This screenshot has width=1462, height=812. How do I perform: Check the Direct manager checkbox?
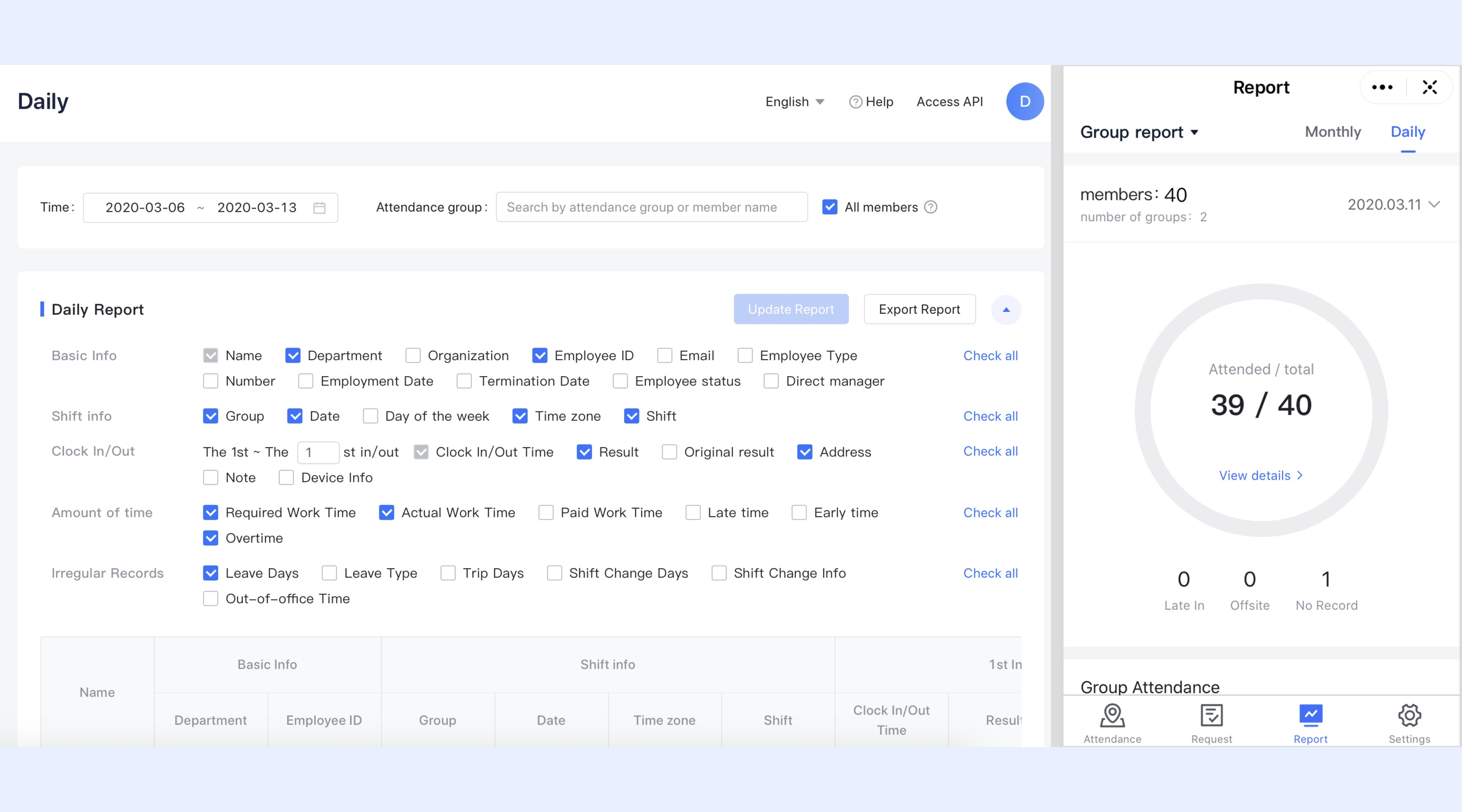pyautogui.click(x=771, y=381)
